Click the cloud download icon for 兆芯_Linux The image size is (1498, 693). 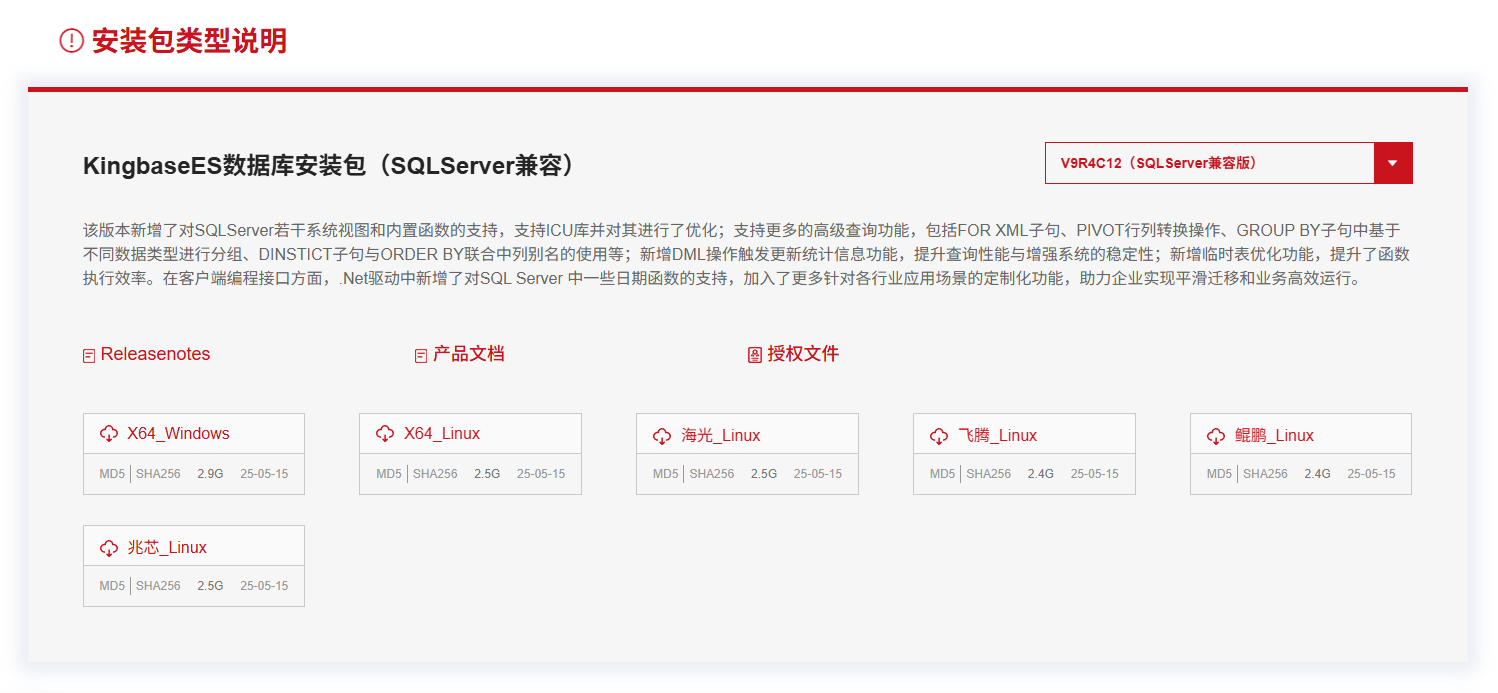pos(109,548)
